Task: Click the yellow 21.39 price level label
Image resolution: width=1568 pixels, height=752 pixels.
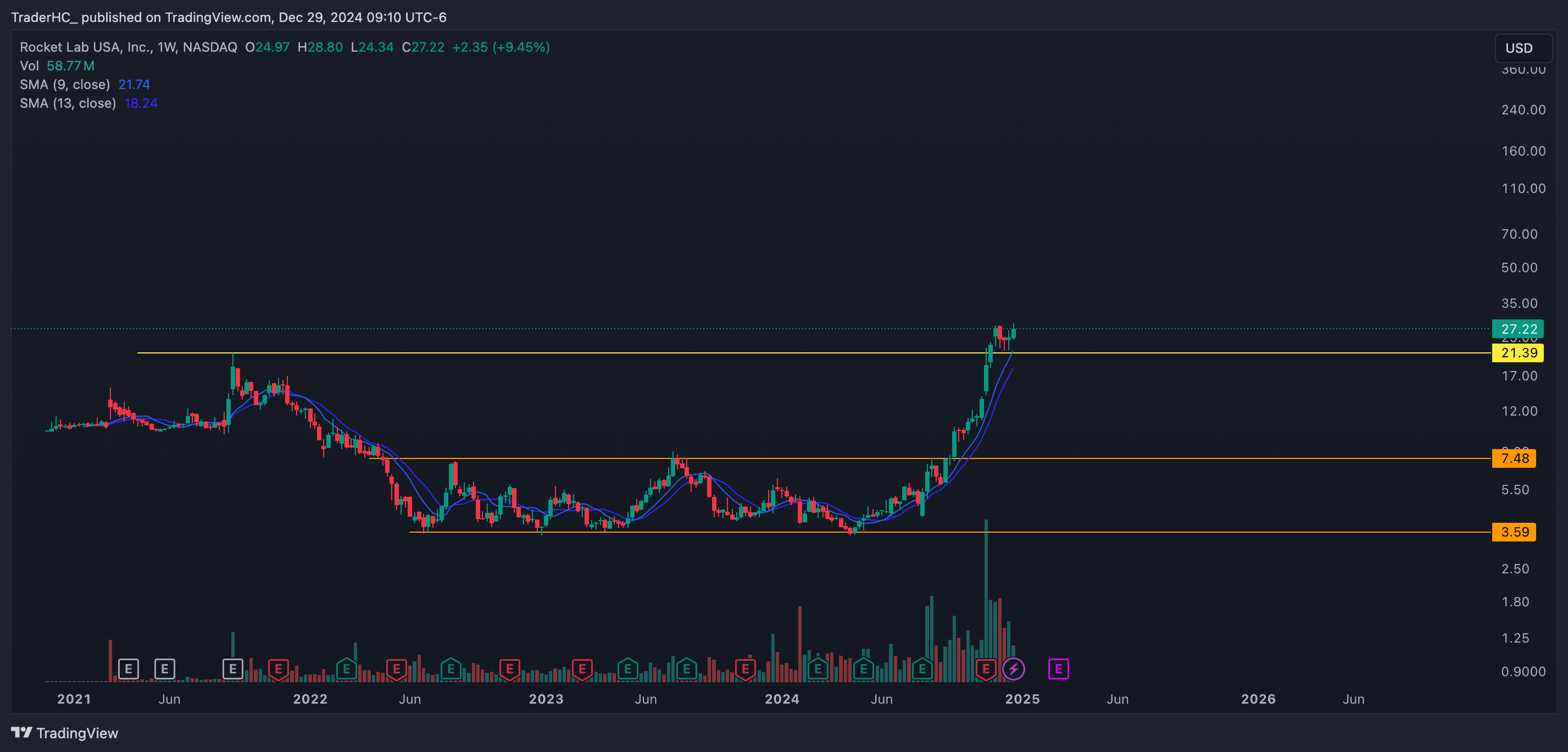Action: [1517, 352]
